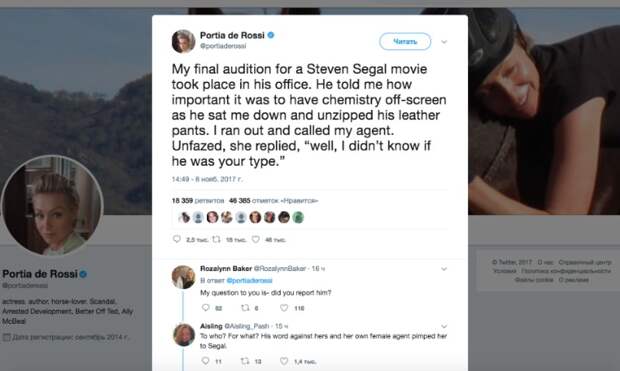Open the 18 359 retweets list
The image size is (620, 371).
198,201
